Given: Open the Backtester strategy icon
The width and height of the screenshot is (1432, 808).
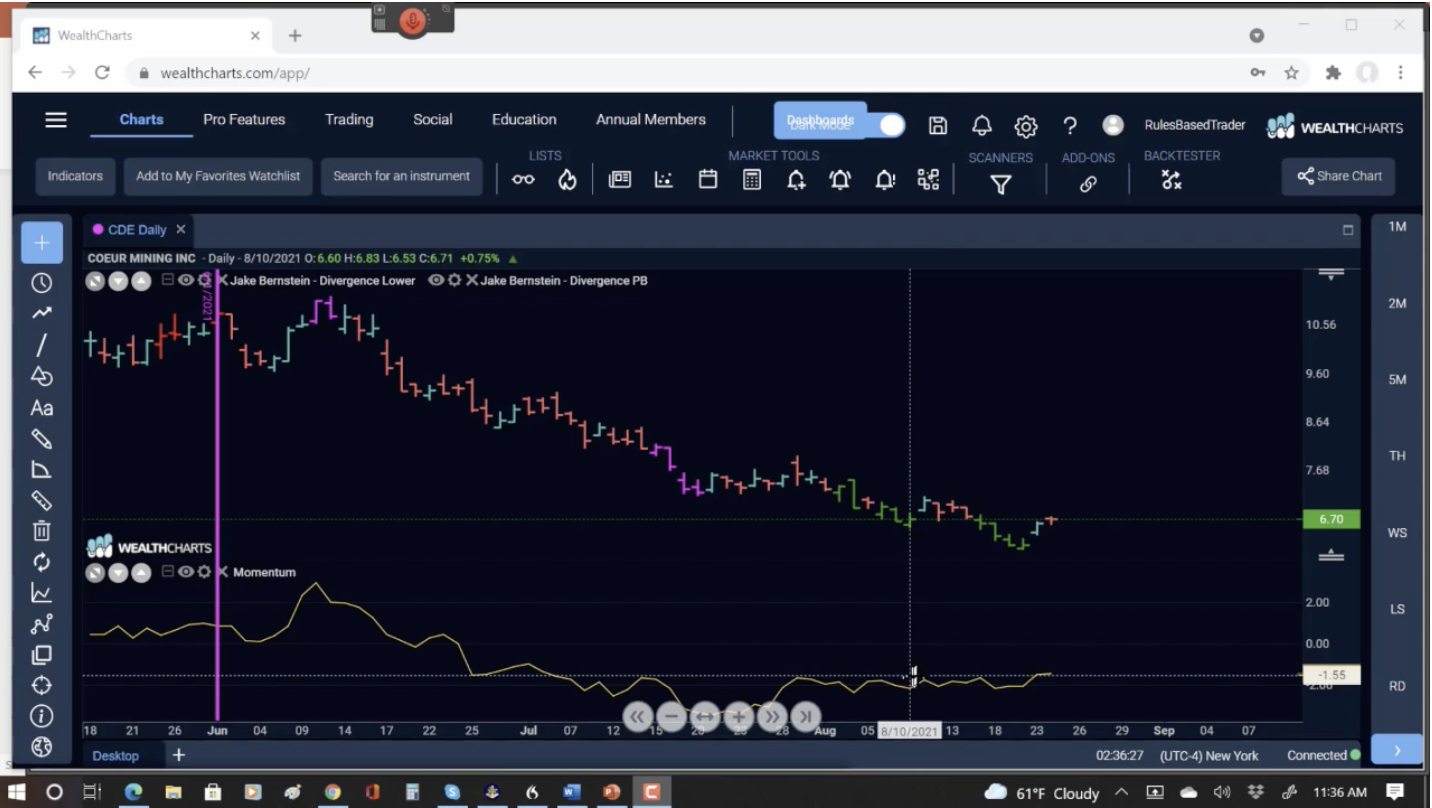Looking at the screenshot, I should [1171, 180].
